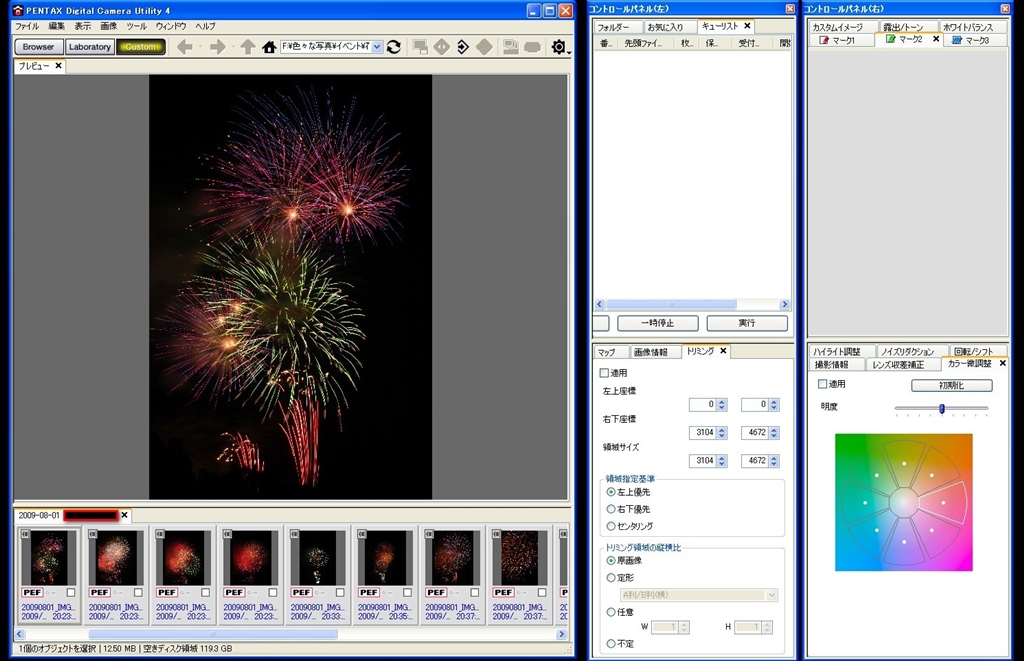Expand the A判/B判 format combo box
The height and width of the screenshot is (661, 1024).
(771, 595)
